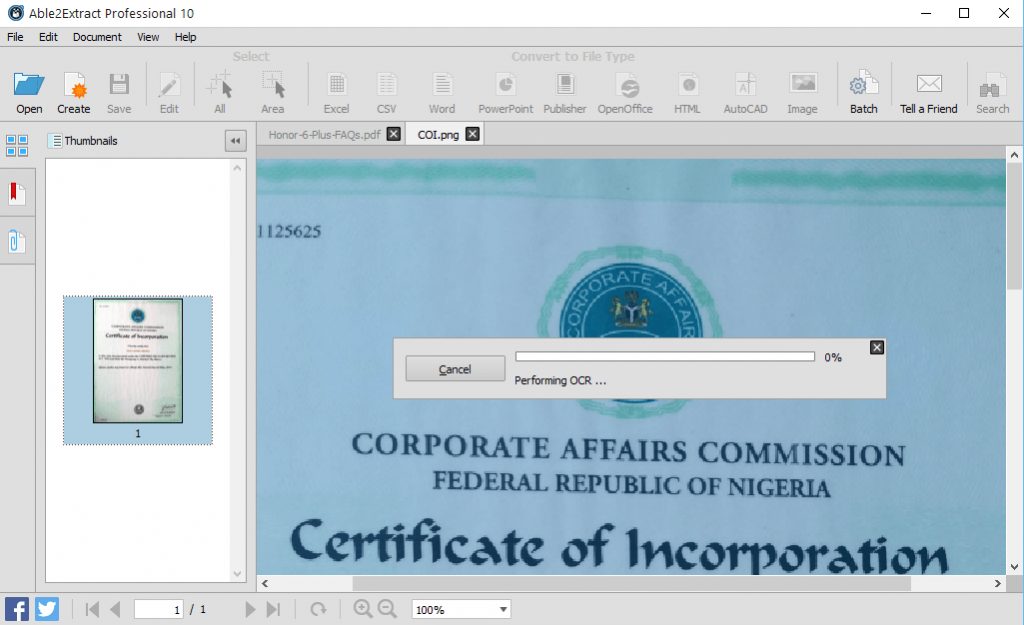Screen dimensions: 1024x625
Task: Open the Document menu
Action: (97, 37)
